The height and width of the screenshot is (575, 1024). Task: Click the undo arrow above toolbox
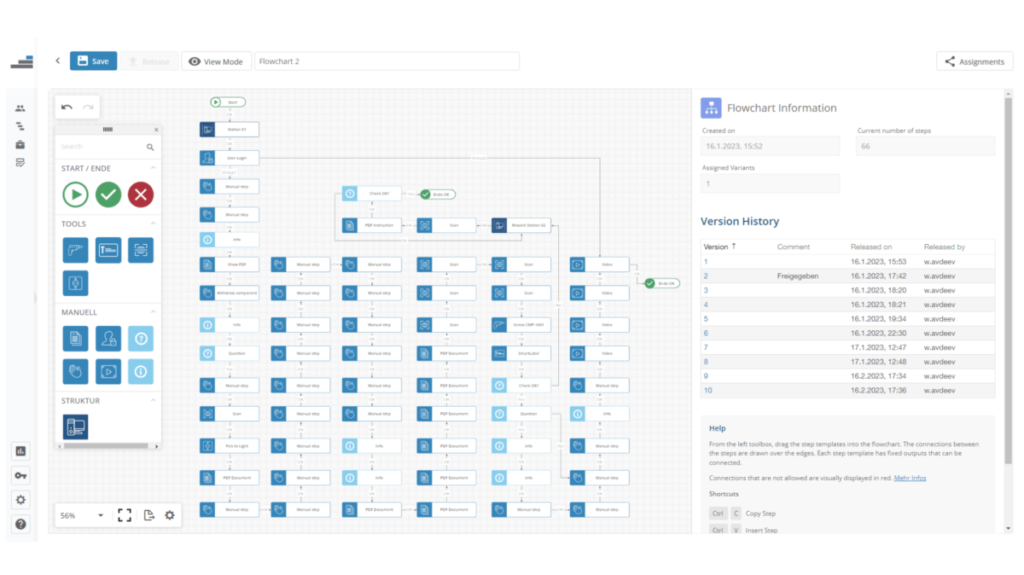[67, 107]
